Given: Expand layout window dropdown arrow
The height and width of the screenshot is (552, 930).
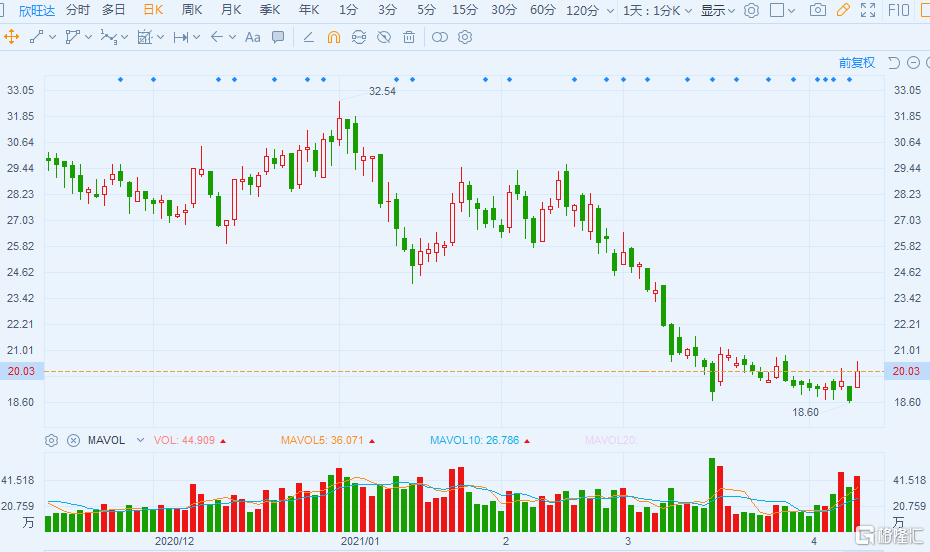Looking at the screenshot, I should click(791, 11).
